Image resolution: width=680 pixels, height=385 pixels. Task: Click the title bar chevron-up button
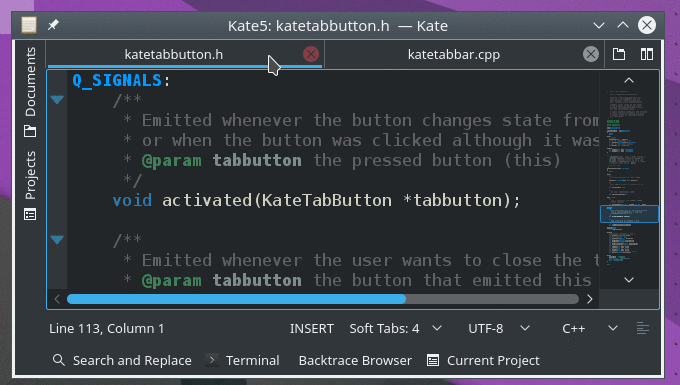(623, 25)
